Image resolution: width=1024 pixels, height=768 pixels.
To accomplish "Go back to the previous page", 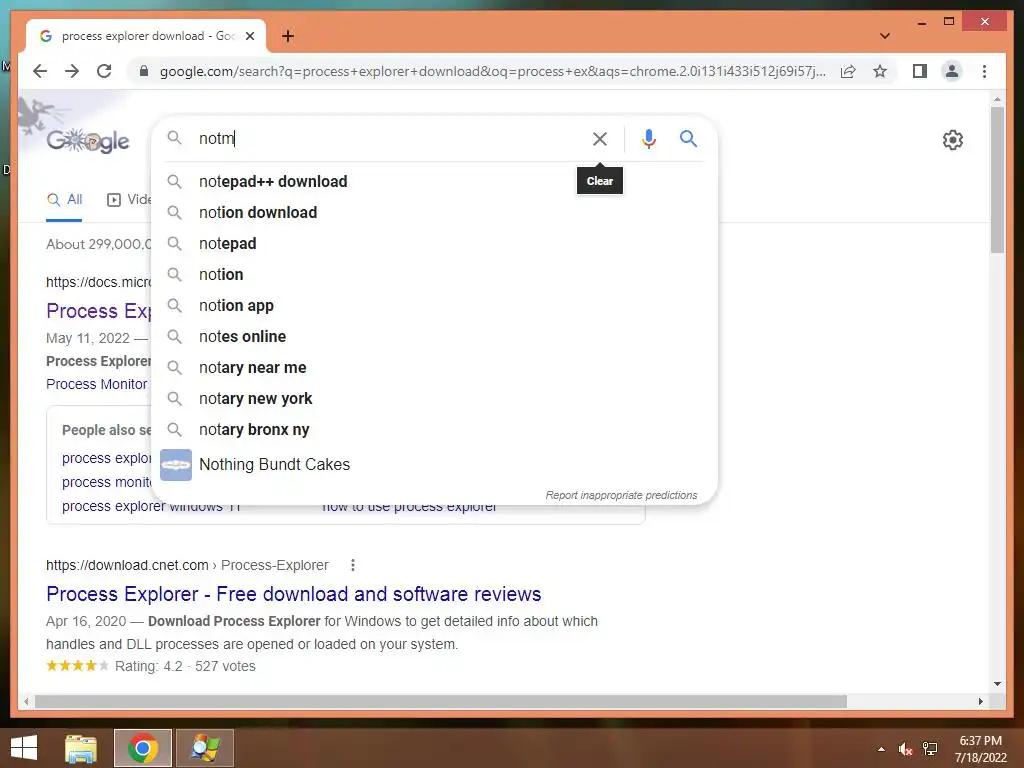I will pyautogui.click(x=40, y=71).
